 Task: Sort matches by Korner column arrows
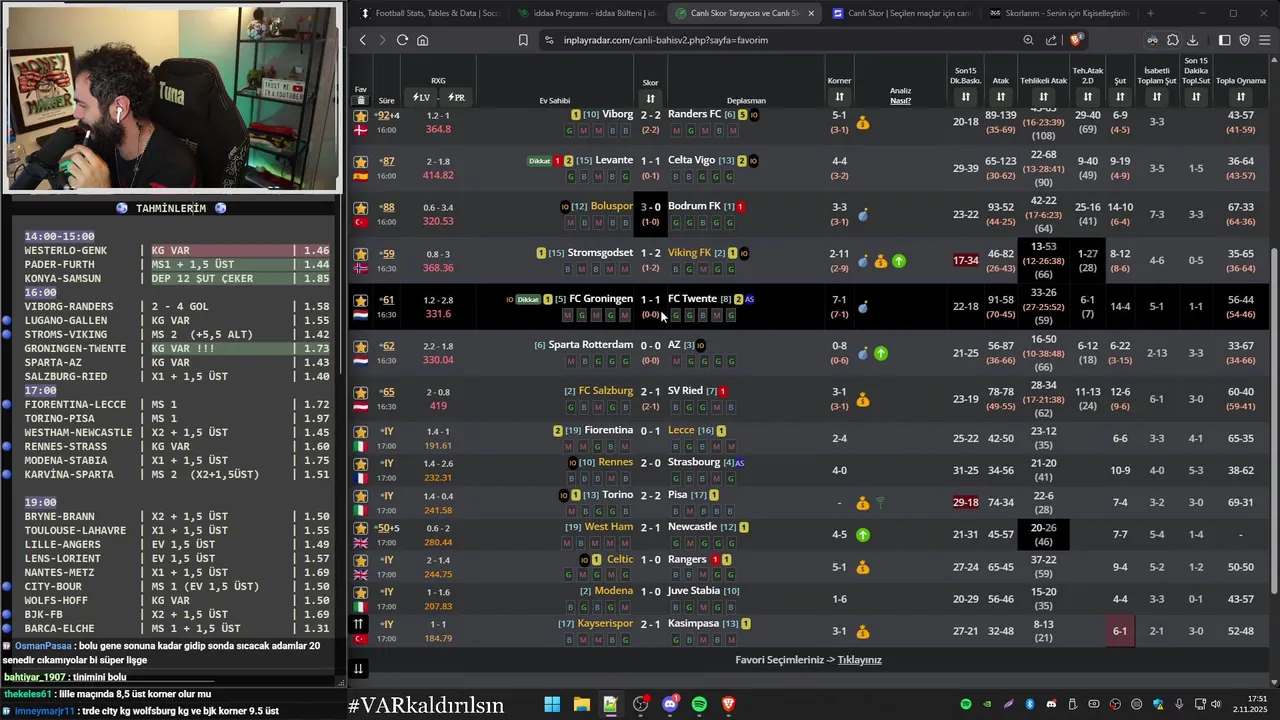click(x=839, y=97)
